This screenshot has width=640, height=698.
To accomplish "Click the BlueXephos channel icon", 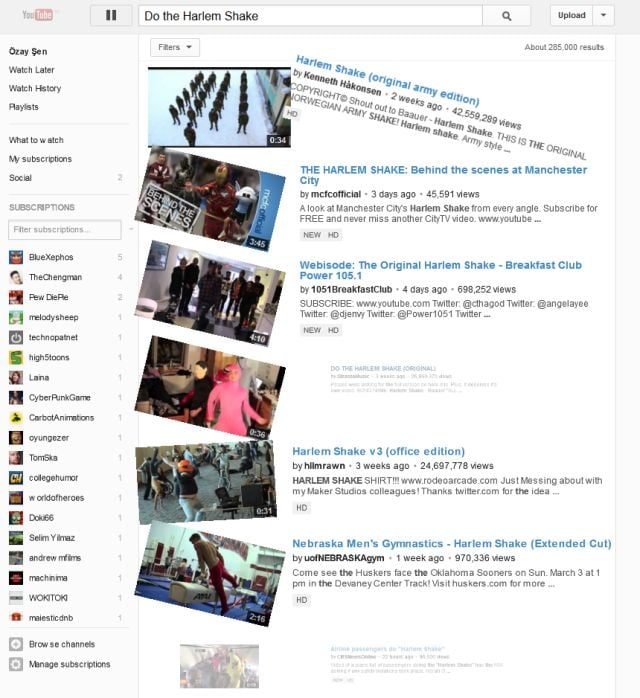I will click(16, 257).
